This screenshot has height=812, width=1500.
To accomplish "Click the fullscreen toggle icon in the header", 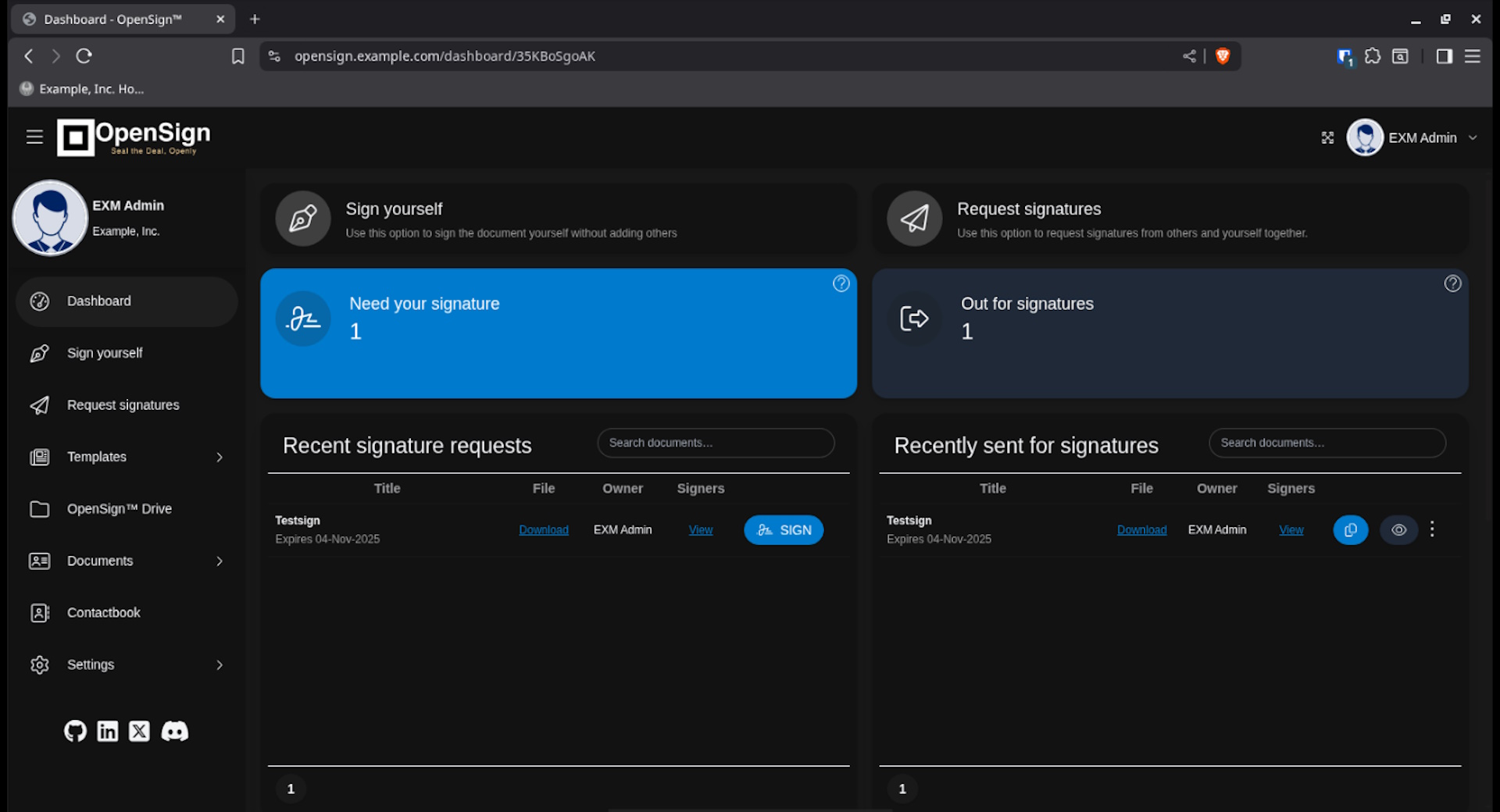I will [x=1328, y=137].
